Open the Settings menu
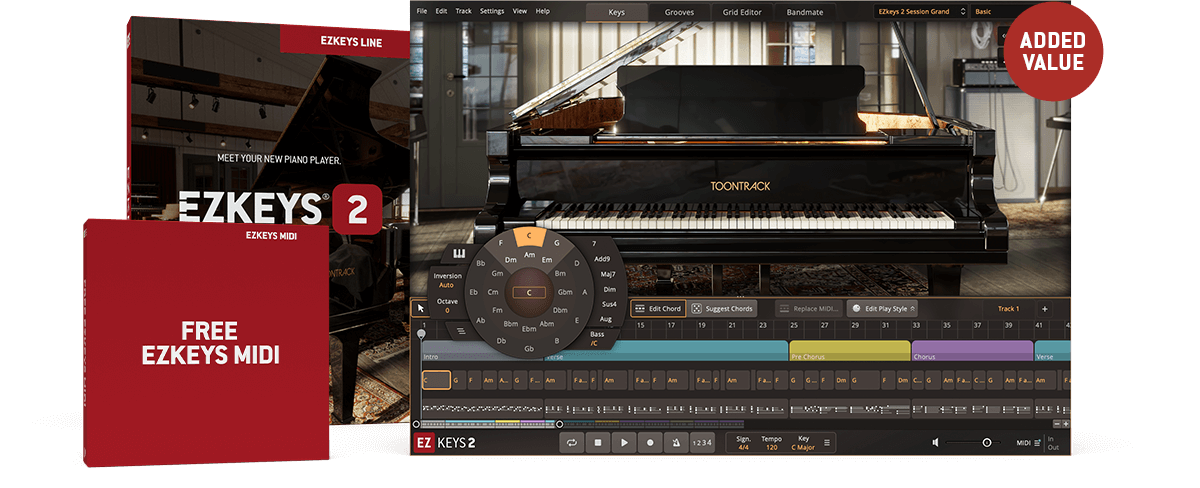Screen dimensions: 1200x488 [x=492, y=11]
